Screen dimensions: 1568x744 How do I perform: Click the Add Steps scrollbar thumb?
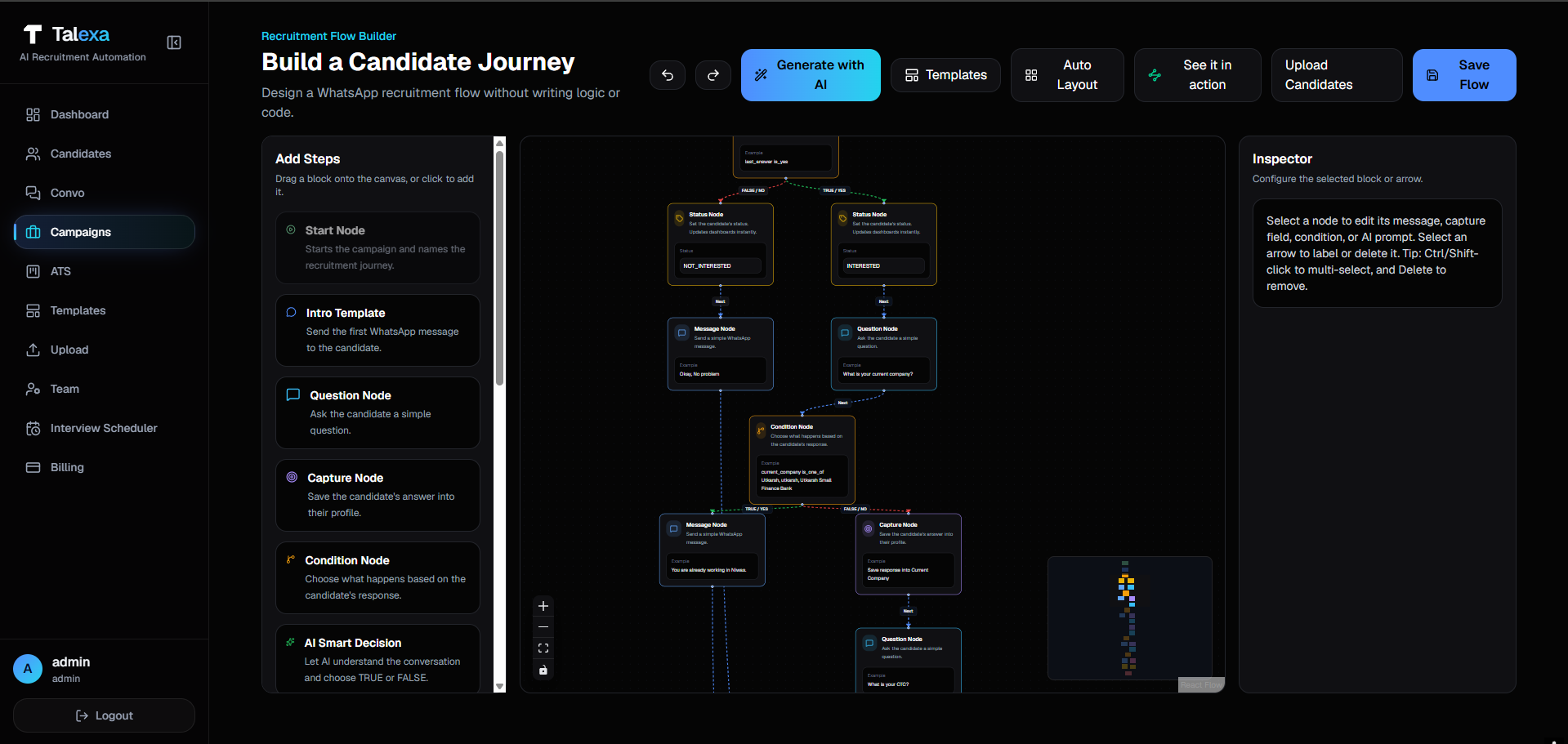(500, 268)
